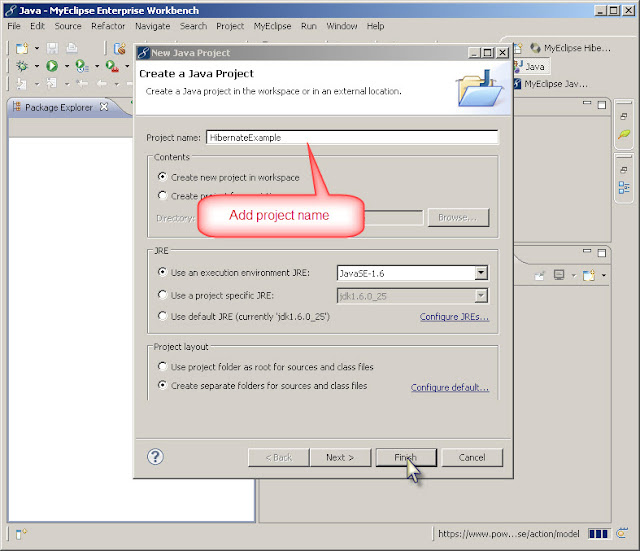Select Use project folder as root option
Image resolution: width=640 pixels, height=551 pixels.
pos(162,366)
